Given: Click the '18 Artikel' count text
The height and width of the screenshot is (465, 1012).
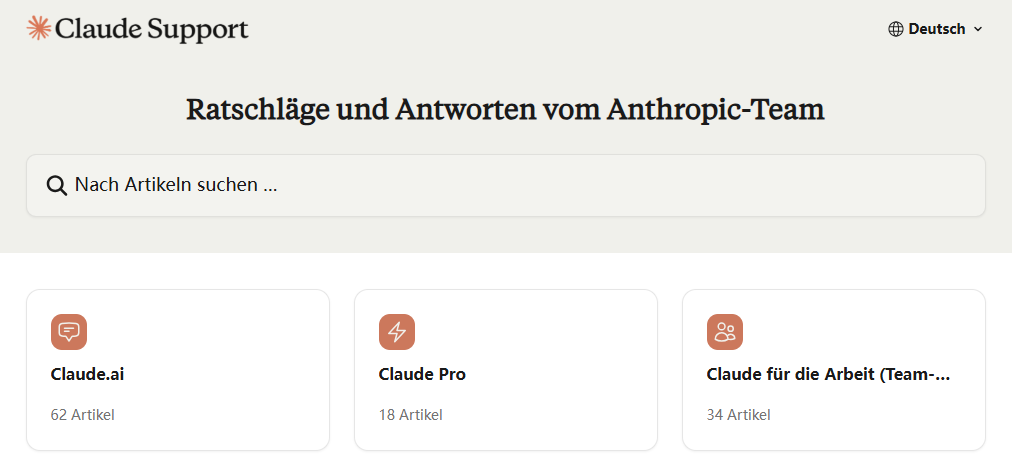Looking at the screenshot, I should click(410, 414).
